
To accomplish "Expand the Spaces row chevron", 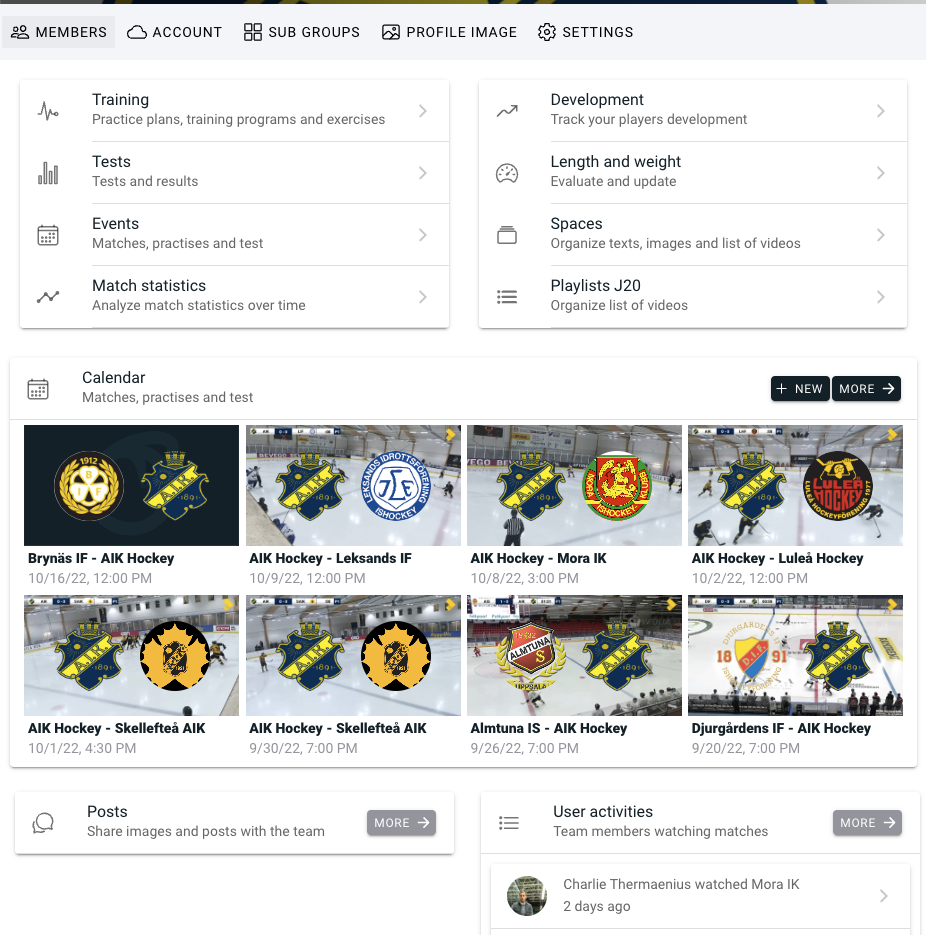I will (x=881, y=235).
